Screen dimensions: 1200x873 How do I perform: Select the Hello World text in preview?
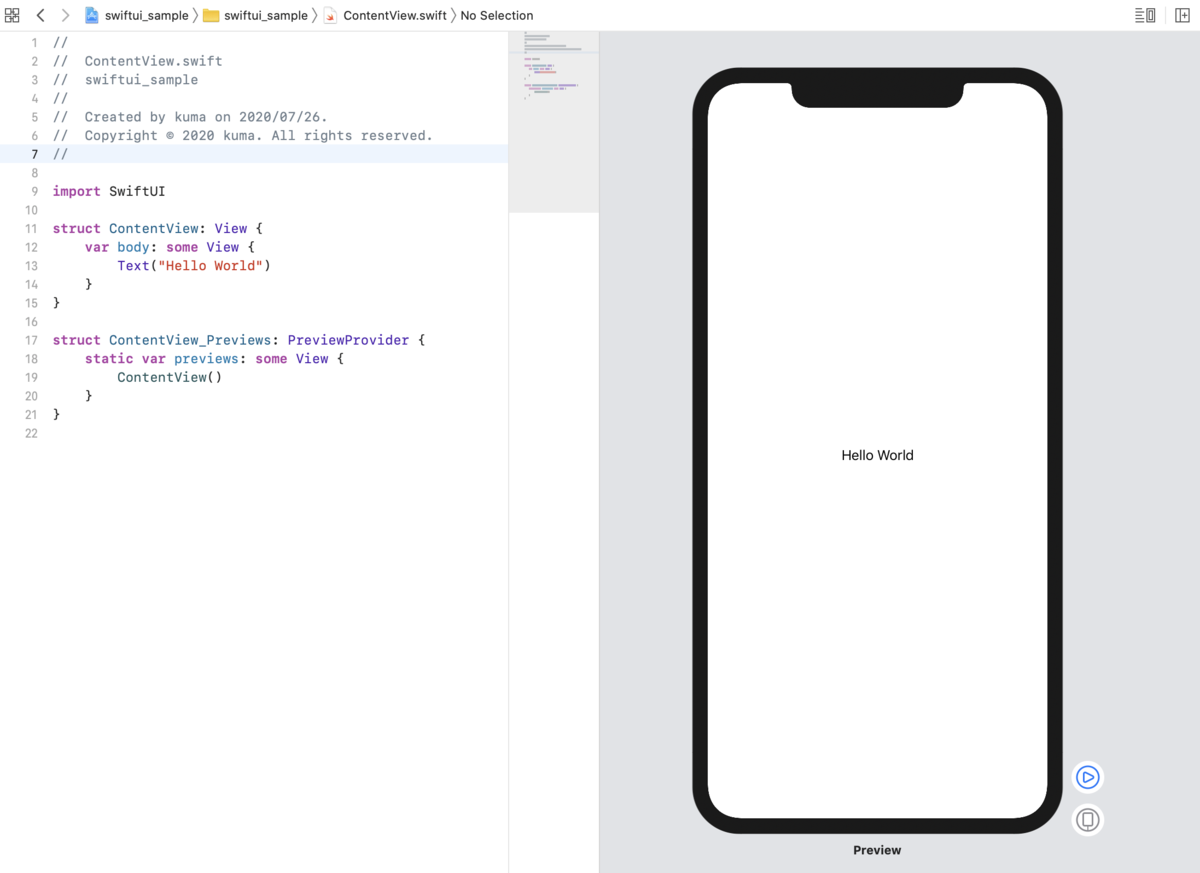point(877,455)
